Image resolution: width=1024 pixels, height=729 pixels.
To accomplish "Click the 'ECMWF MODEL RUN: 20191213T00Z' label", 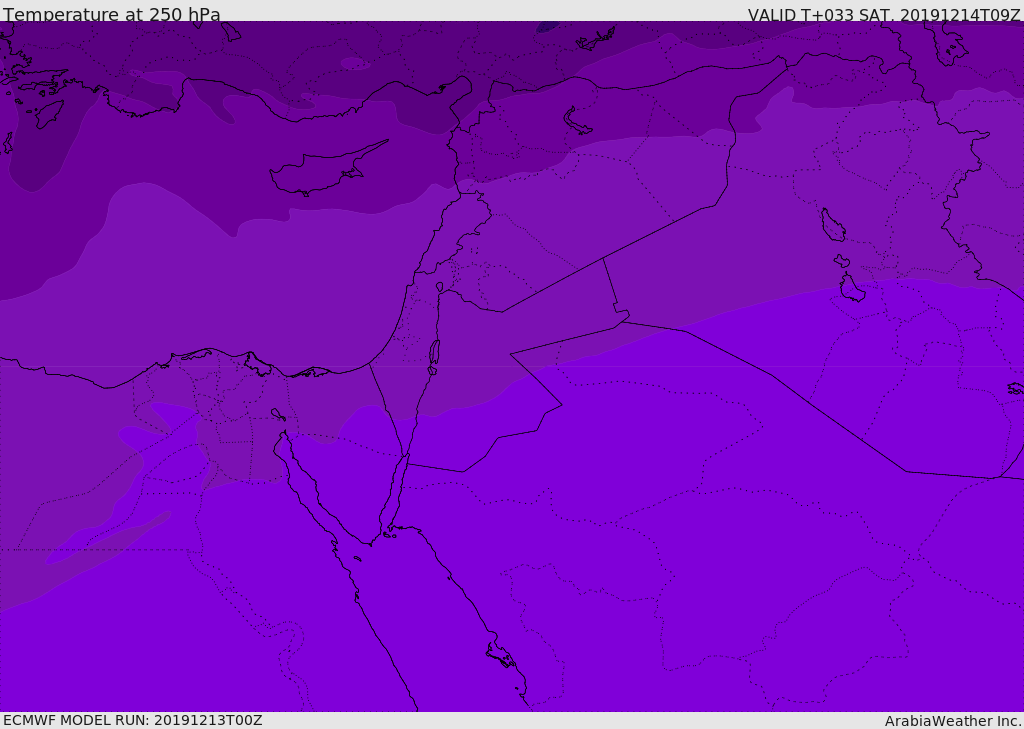I will coord(133,720).
